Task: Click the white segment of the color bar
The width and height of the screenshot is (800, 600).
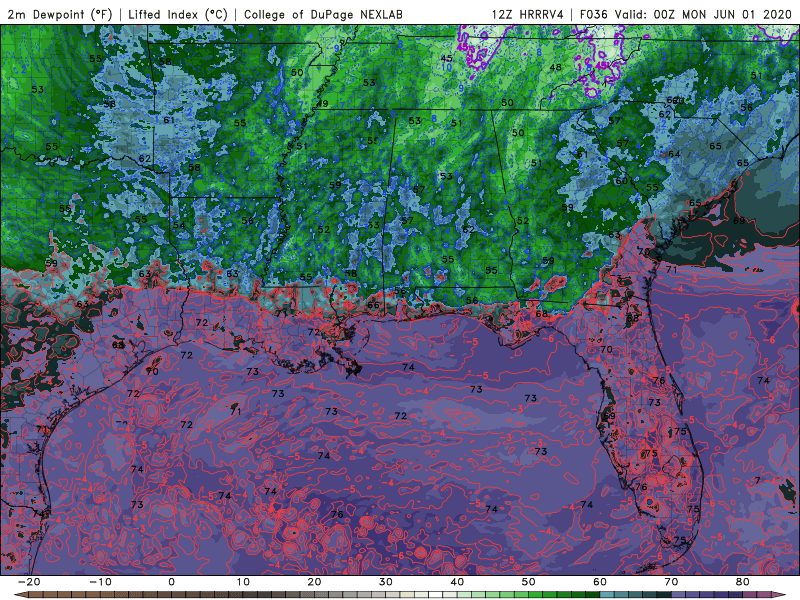Action: point(436,595)
